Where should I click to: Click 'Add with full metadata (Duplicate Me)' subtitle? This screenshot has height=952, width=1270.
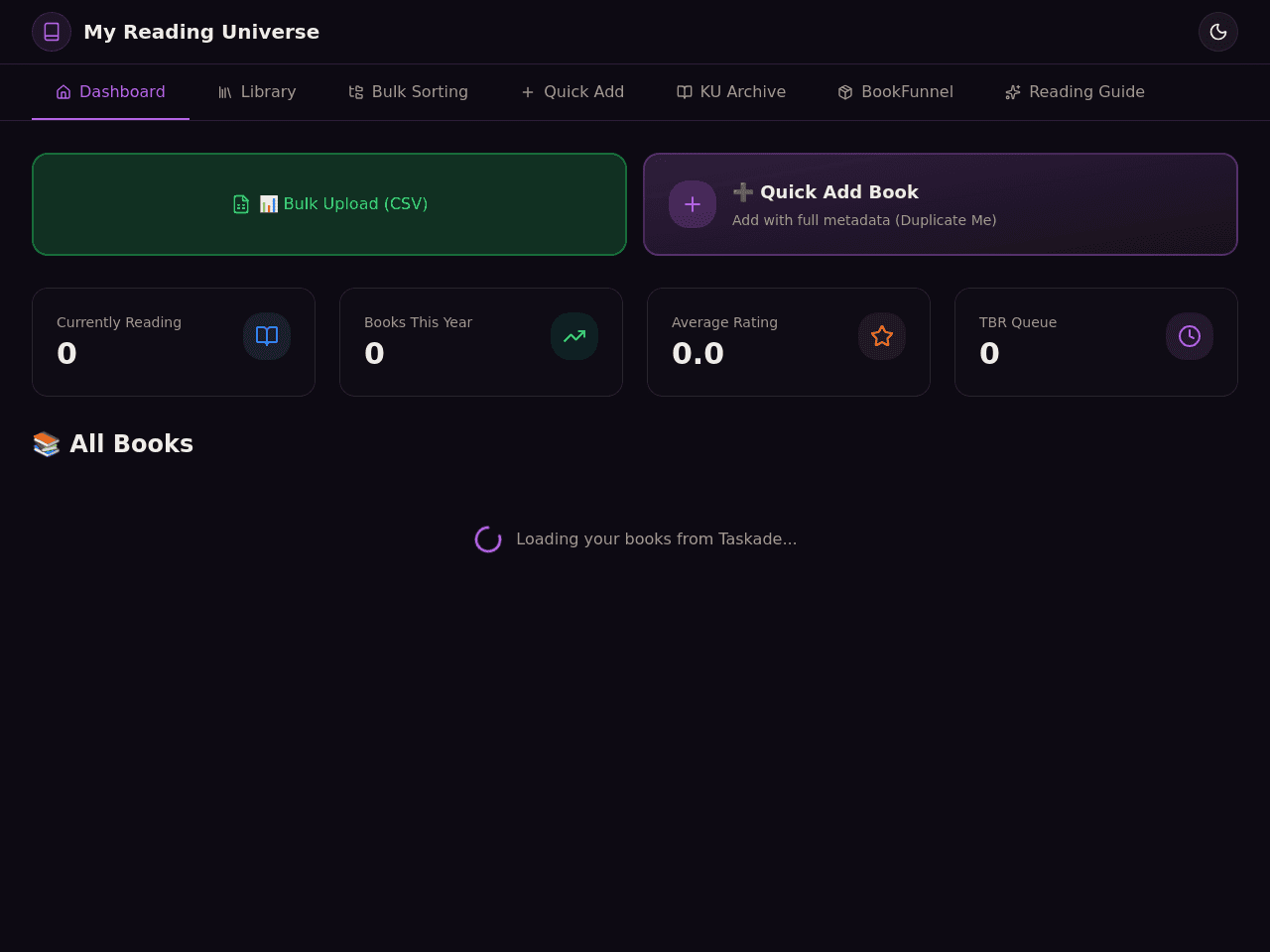tap(864, 220)
